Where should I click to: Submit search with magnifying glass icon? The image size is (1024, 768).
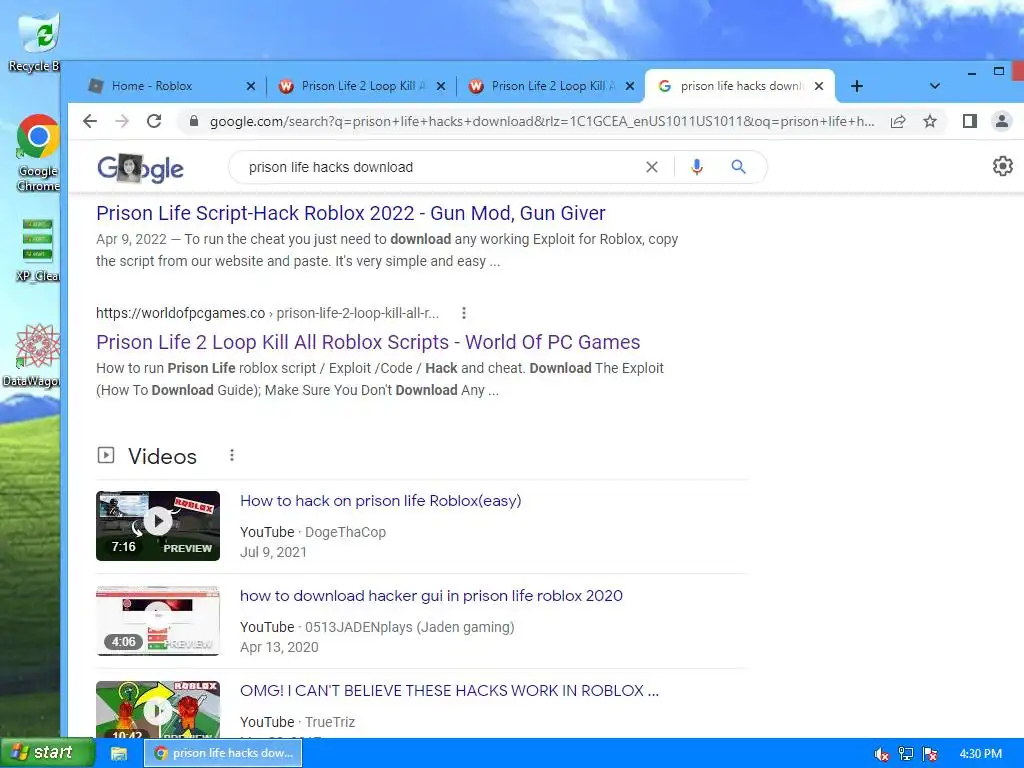738,167
